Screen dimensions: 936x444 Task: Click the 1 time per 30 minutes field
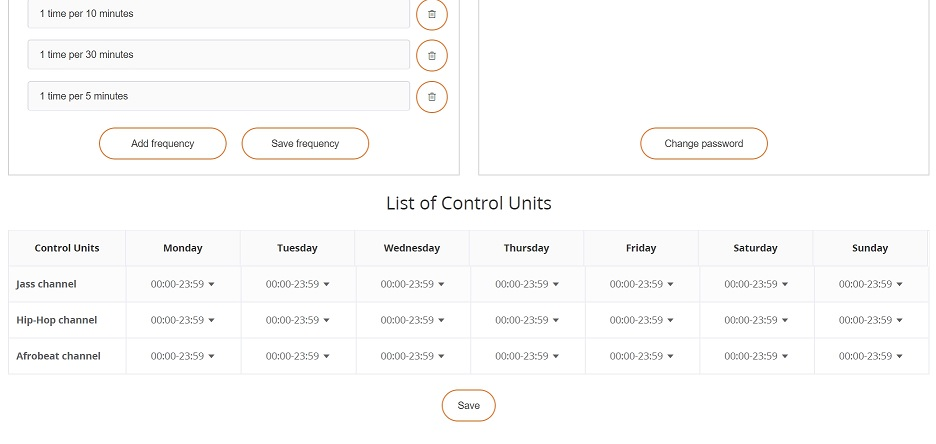(218, 55)
